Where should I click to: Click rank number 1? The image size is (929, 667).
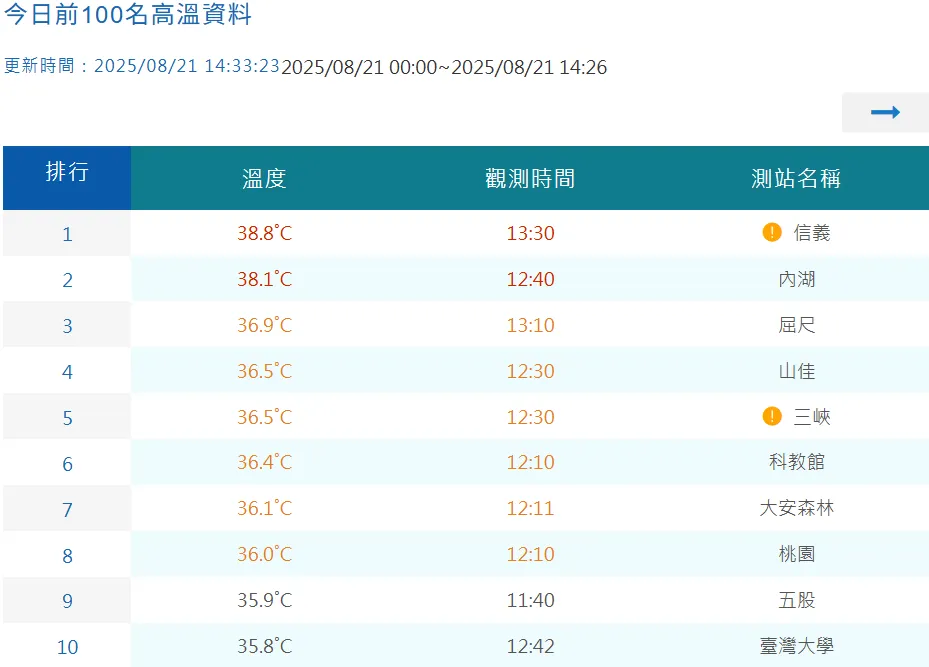[x=67, y=235]
